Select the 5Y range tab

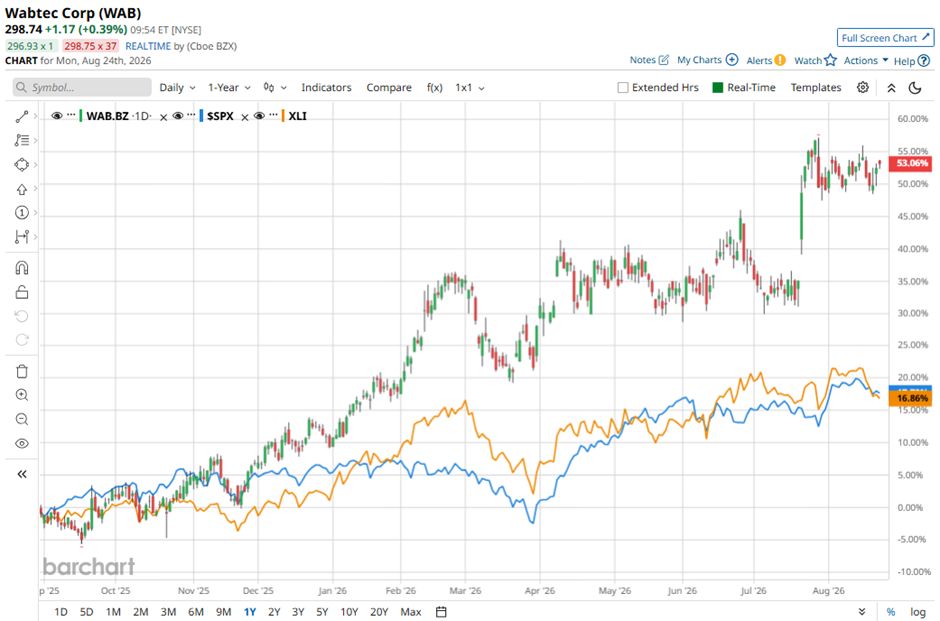click(323, 612)
